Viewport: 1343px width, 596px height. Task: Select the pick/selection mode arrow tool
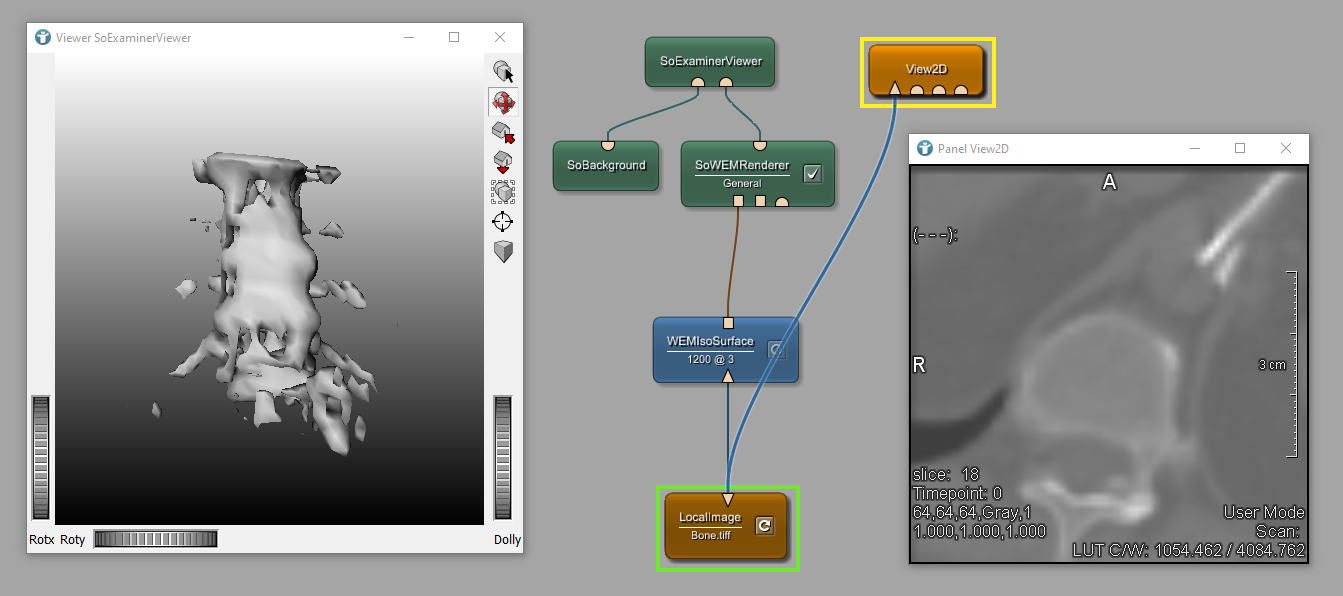(x=503, y=72)
